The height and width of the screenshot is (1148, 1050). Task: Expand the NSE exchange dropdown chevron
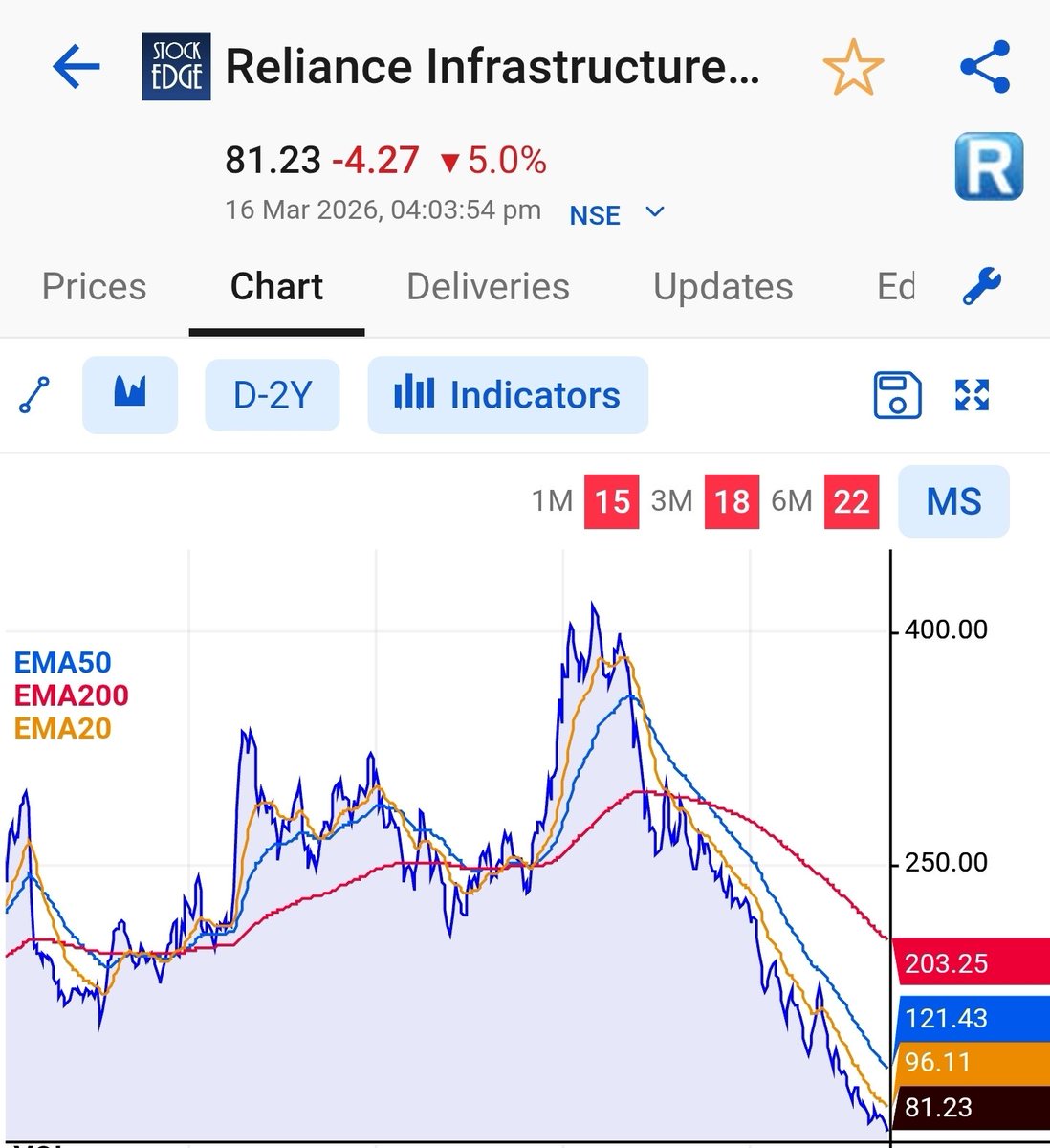click(655, 212)
